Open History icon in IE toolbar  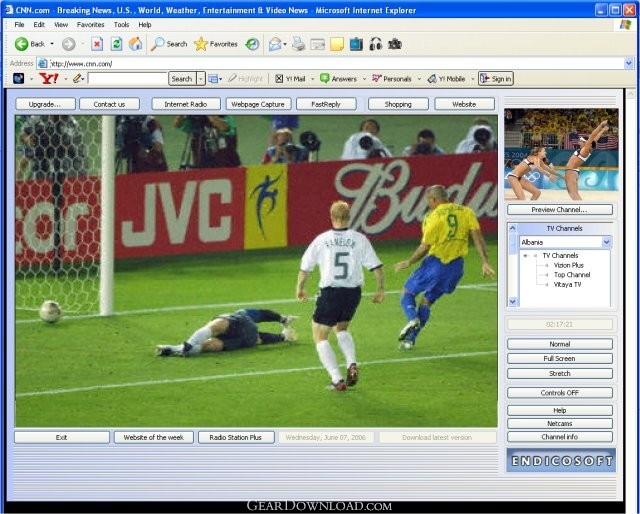252,44
